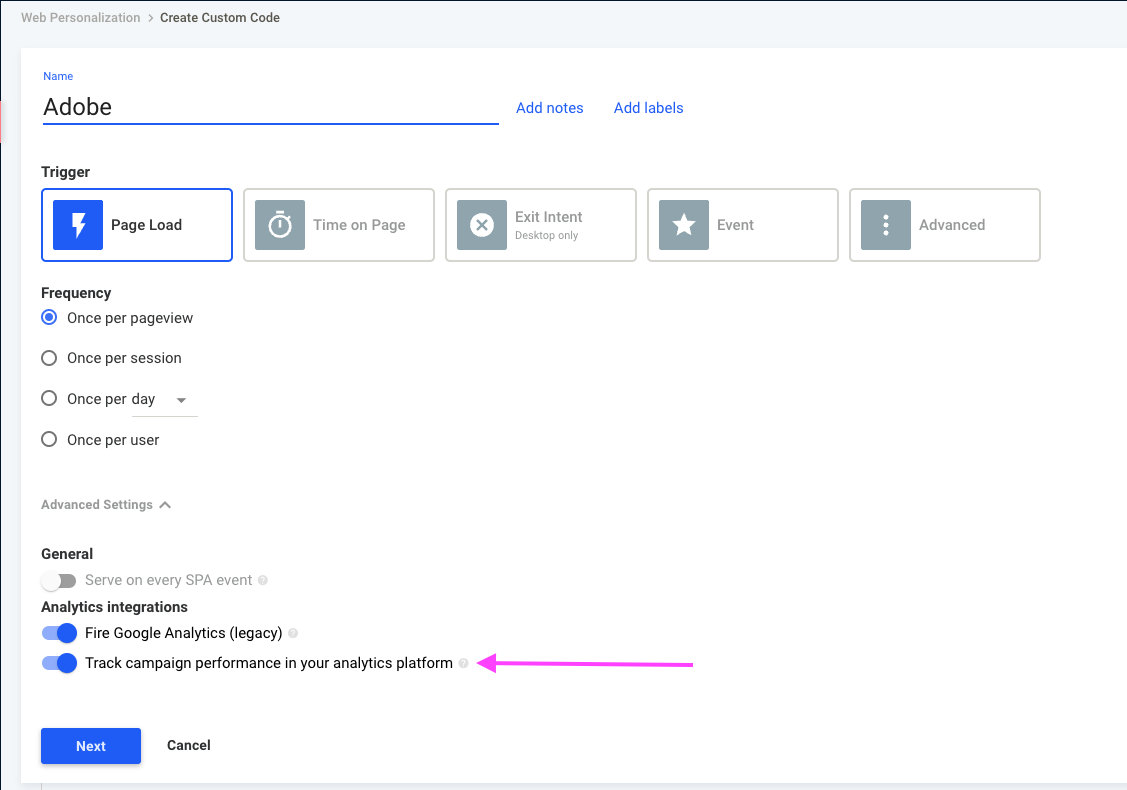The image size is (1127, 790).
Task: Choose the Time on Page stopwatch icon
Action: coord(280,225)
